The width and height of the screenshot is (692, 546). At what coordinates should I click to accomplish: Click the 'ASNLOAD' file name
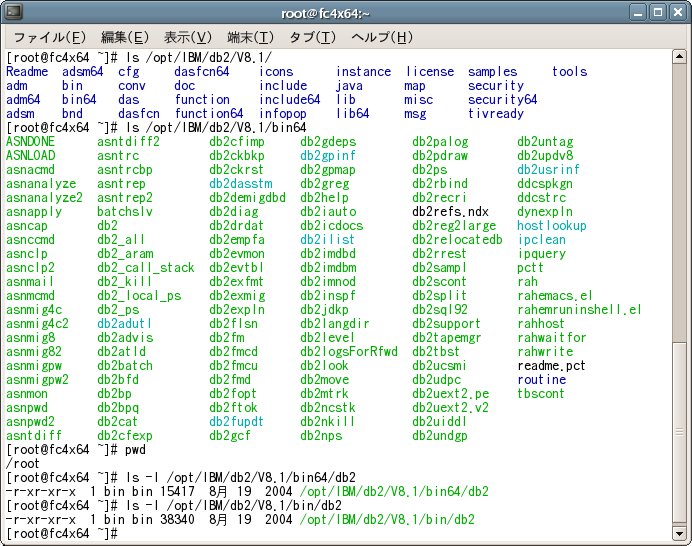[30, 156]
